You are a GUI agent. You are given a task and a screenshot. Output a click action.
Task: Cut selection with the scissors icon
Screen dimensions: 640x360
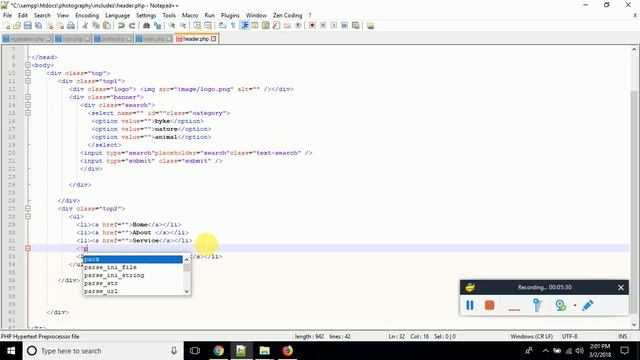[x=85, y=25]
